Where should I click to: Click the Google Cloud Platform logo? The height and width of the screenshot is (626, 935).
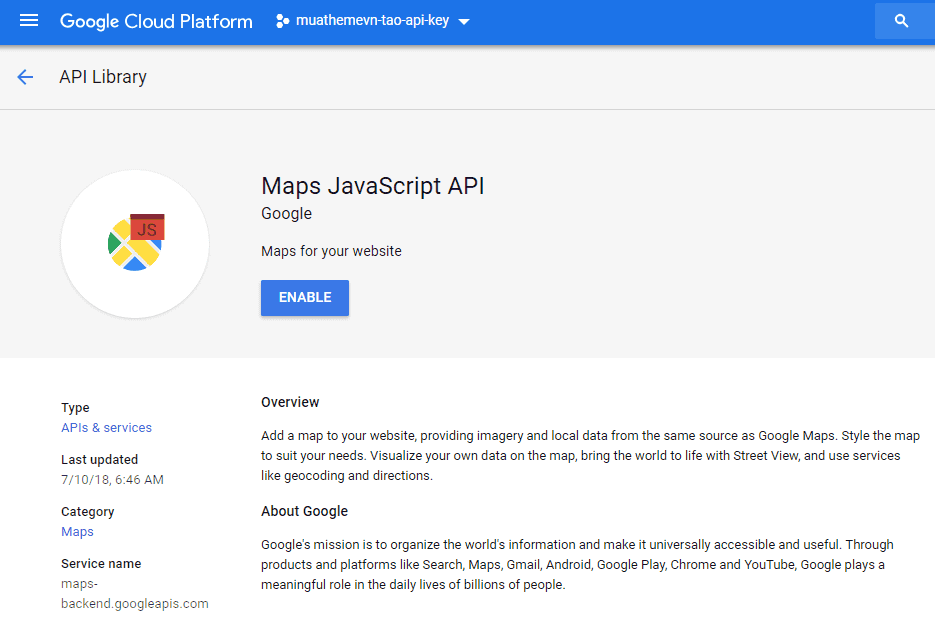point(156,21)
